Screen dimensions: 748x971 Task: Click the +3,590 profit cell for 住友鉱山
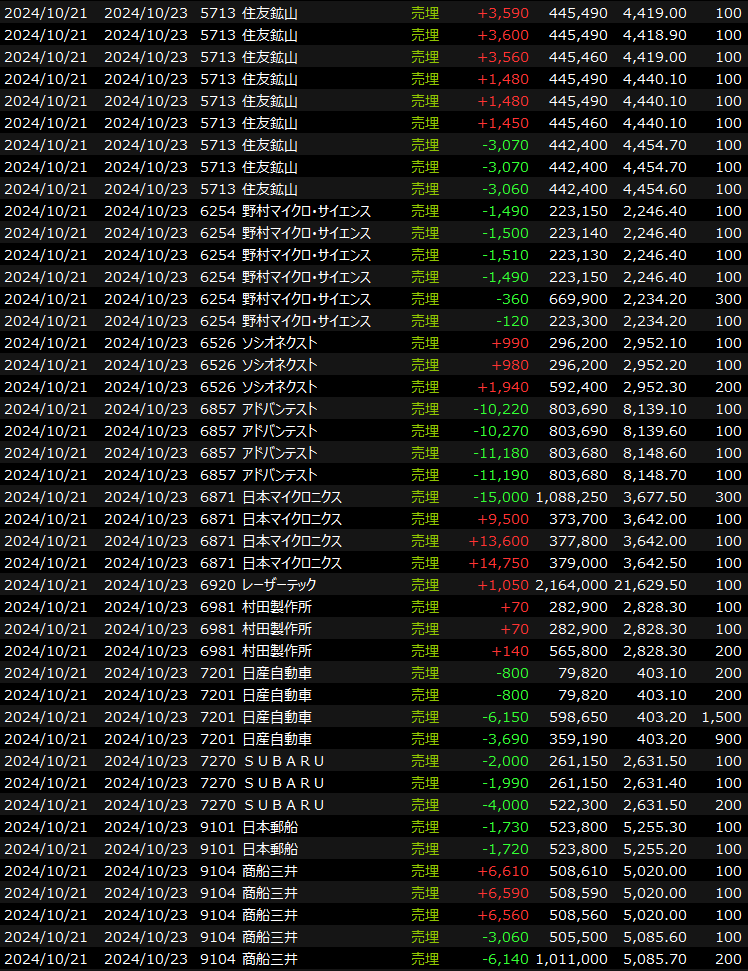point(503,13)
